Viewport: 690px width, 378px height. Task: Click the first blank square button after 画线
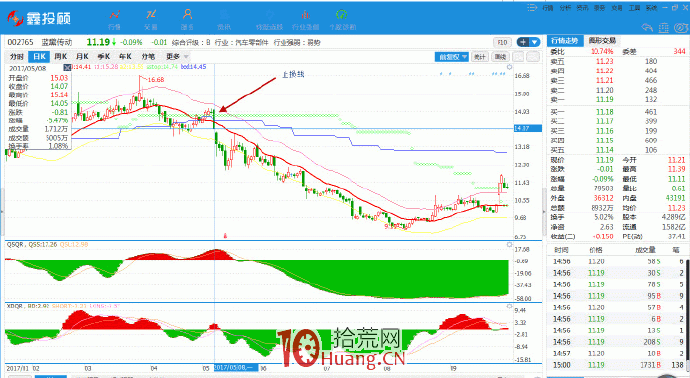tap(519, 57)
